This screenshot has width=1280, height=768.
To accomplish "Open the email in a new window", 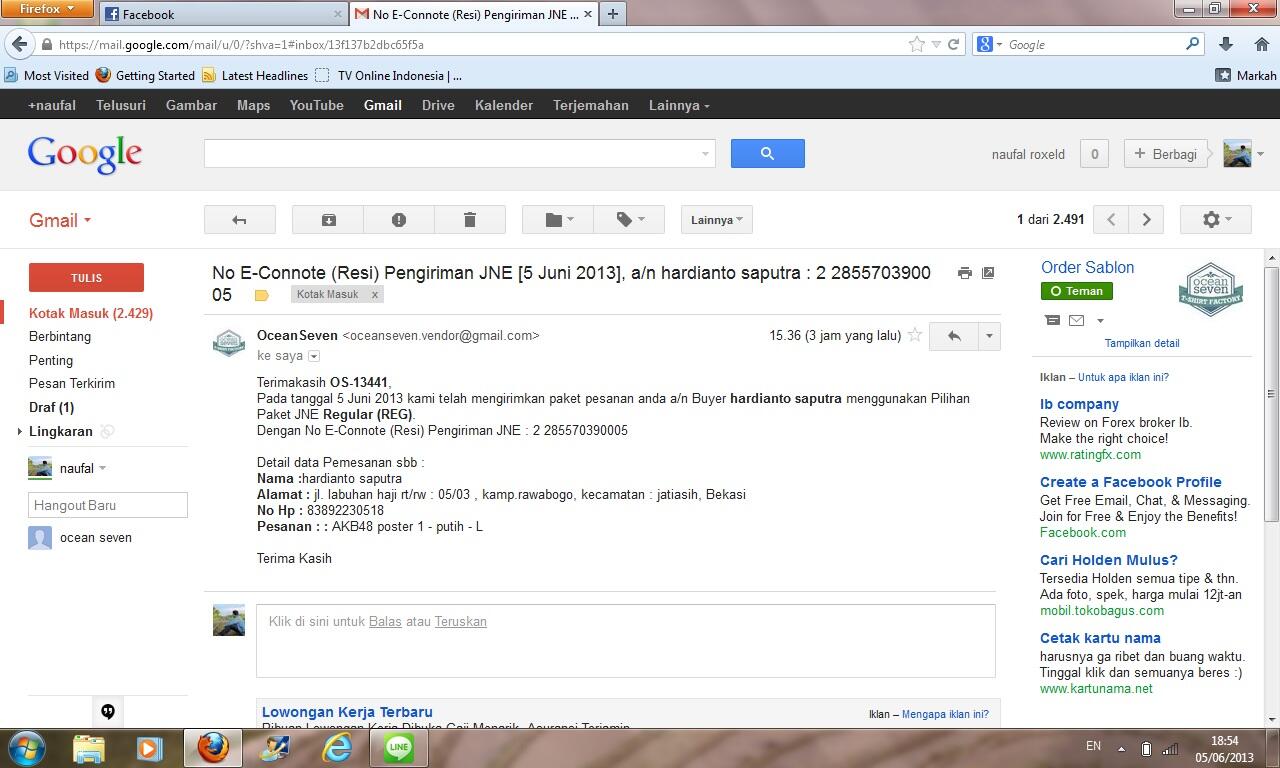I will 988,273.
